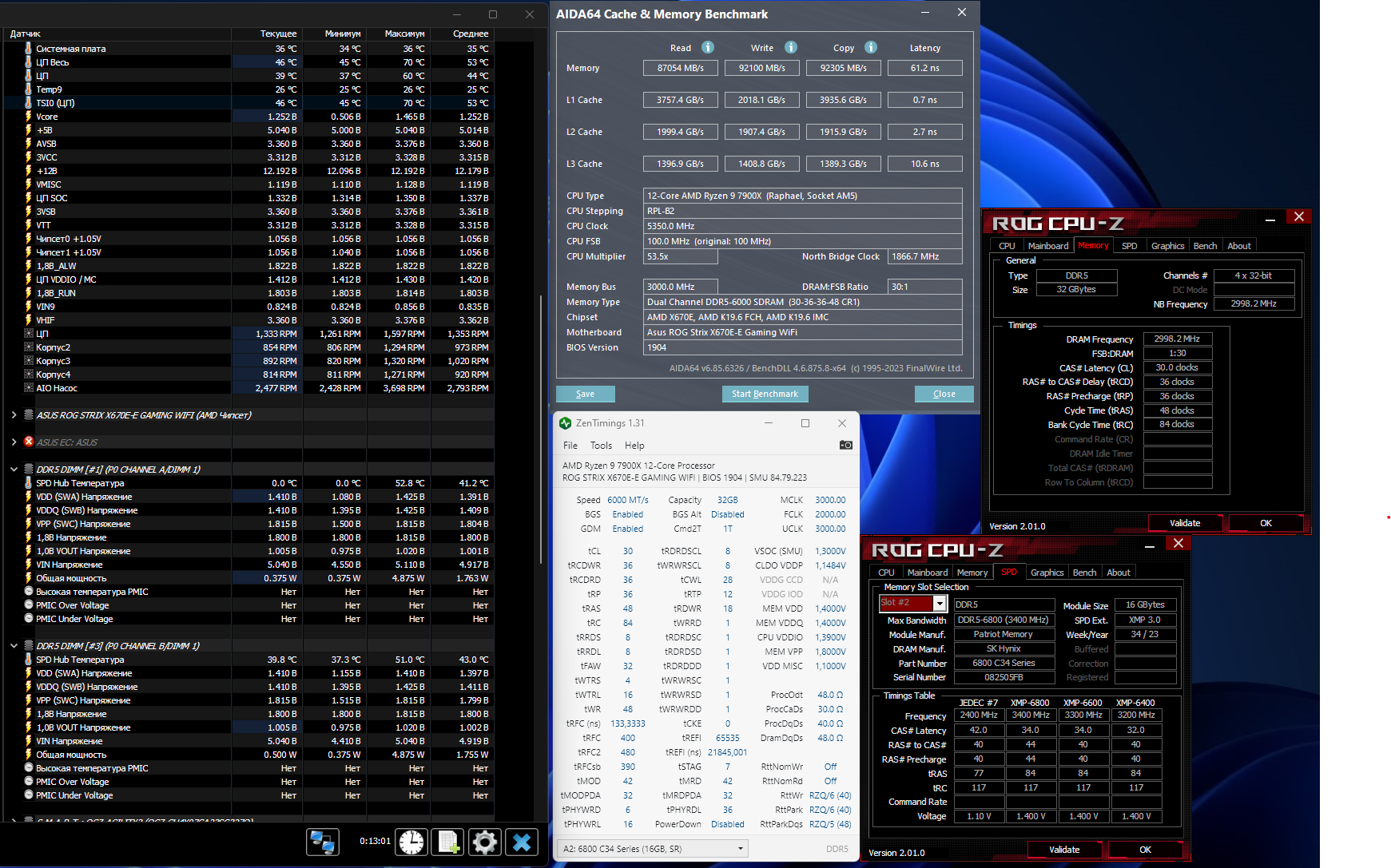The image size is (1391, 868).
Task: Click the Part Number field 6800 C34 Series
Action: point(1004,663)
